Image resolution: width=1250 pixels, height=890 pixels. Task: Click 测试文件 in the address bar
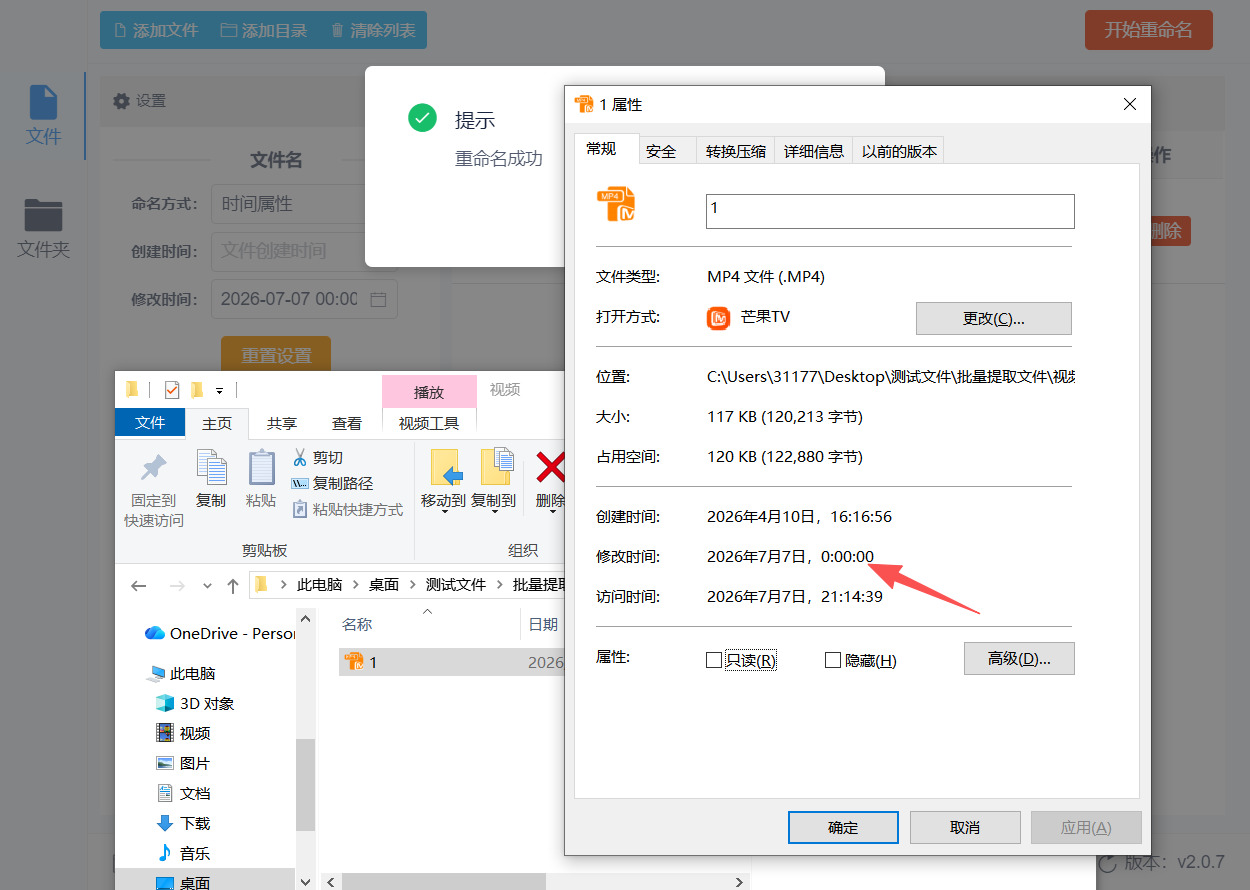(456, 585)
